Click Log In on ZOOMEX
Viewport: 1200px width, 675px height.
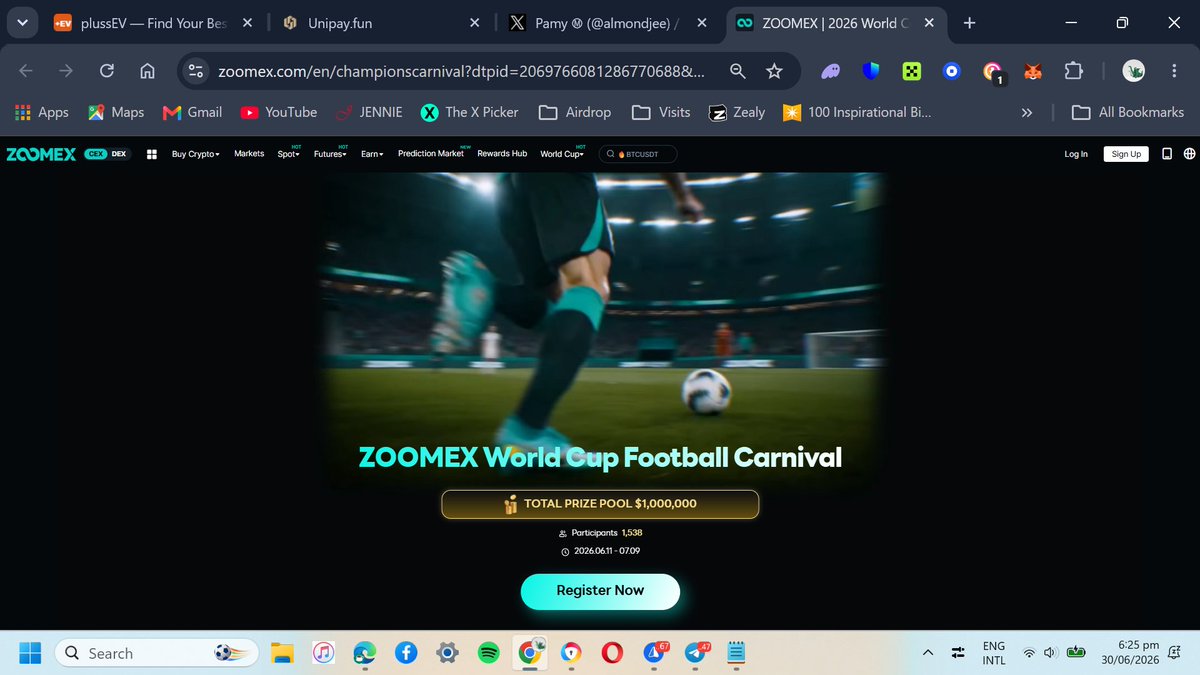click(1076, 154)
